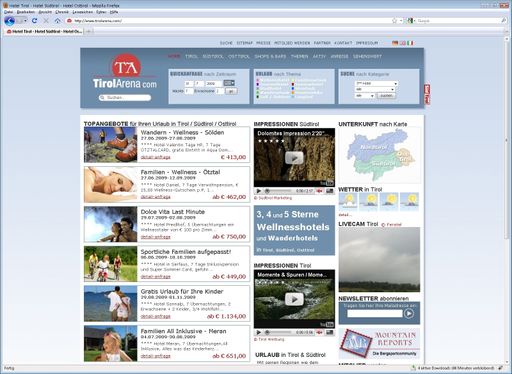Open the hotel category dropdown in Suche nach Kategorie
This screenshot has height=374, width=512.
pos(376,83)
